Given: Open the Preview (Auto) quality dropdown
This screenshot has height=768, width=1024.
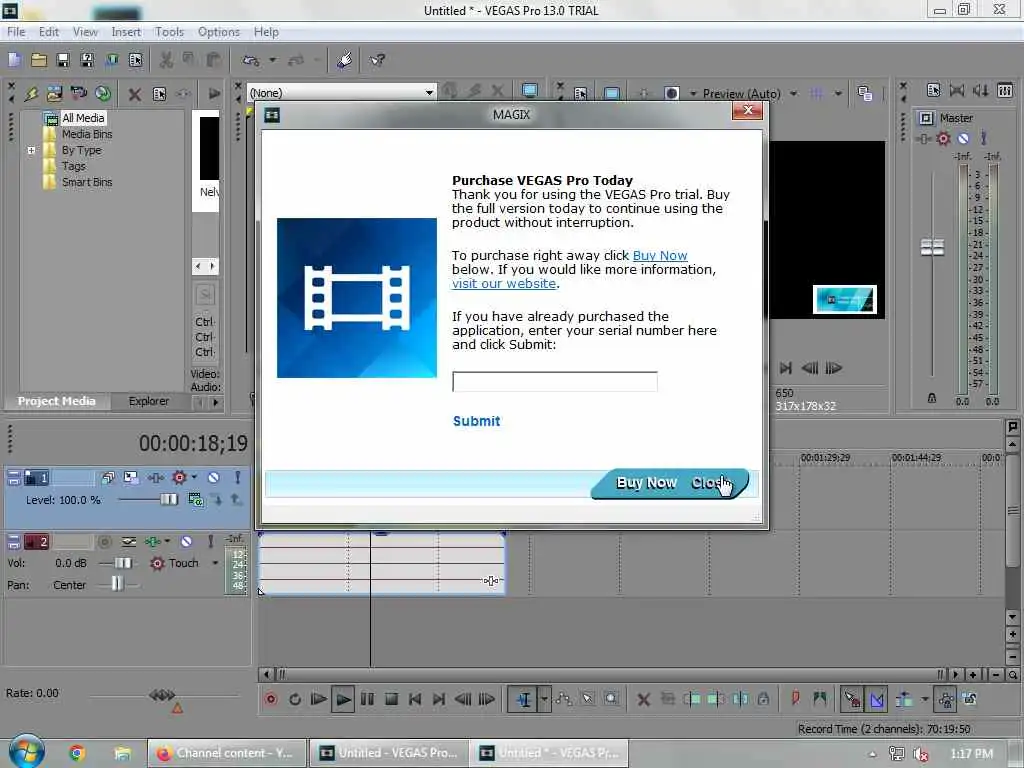Looking at the screenshot, I should [793, 94].
